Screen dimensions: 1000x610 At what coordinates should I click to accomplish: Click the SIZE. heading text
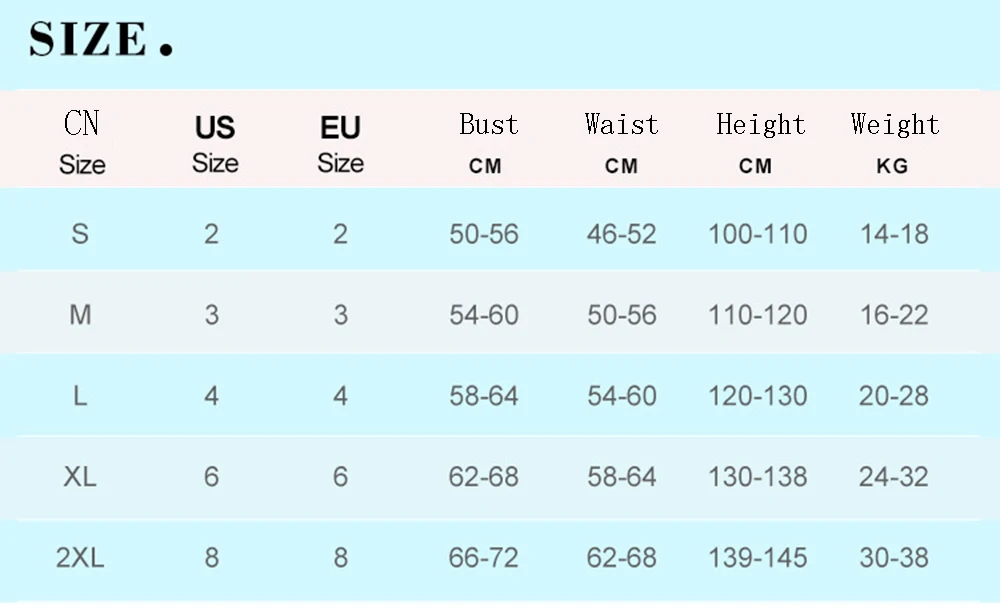(x=102, y=40)
